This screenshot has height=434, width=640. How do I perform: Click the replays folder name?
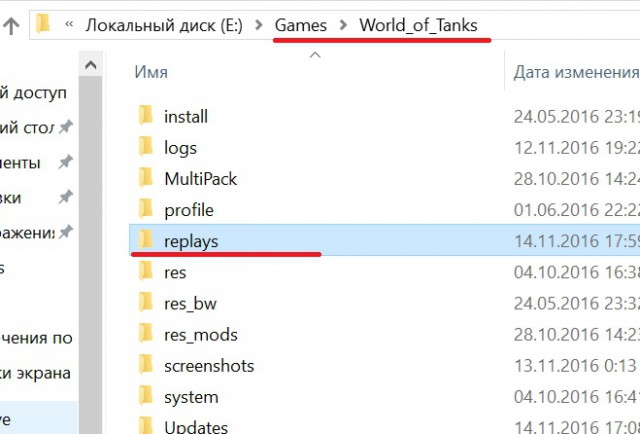(191, 242)
